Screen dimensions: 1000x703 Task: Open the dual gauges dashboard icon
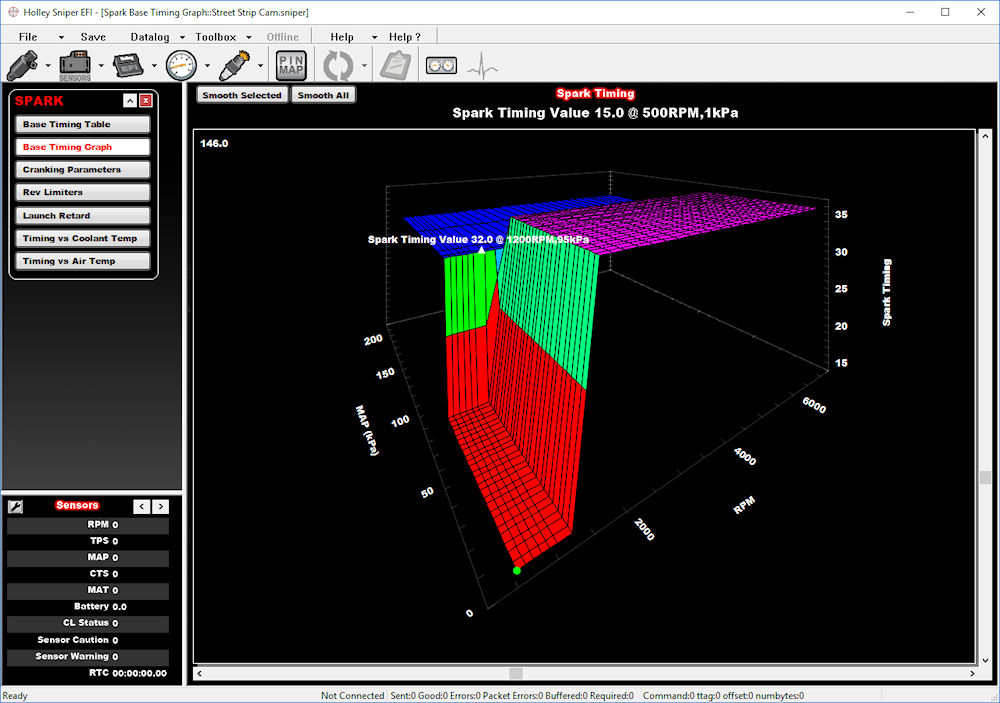point(441,65)
